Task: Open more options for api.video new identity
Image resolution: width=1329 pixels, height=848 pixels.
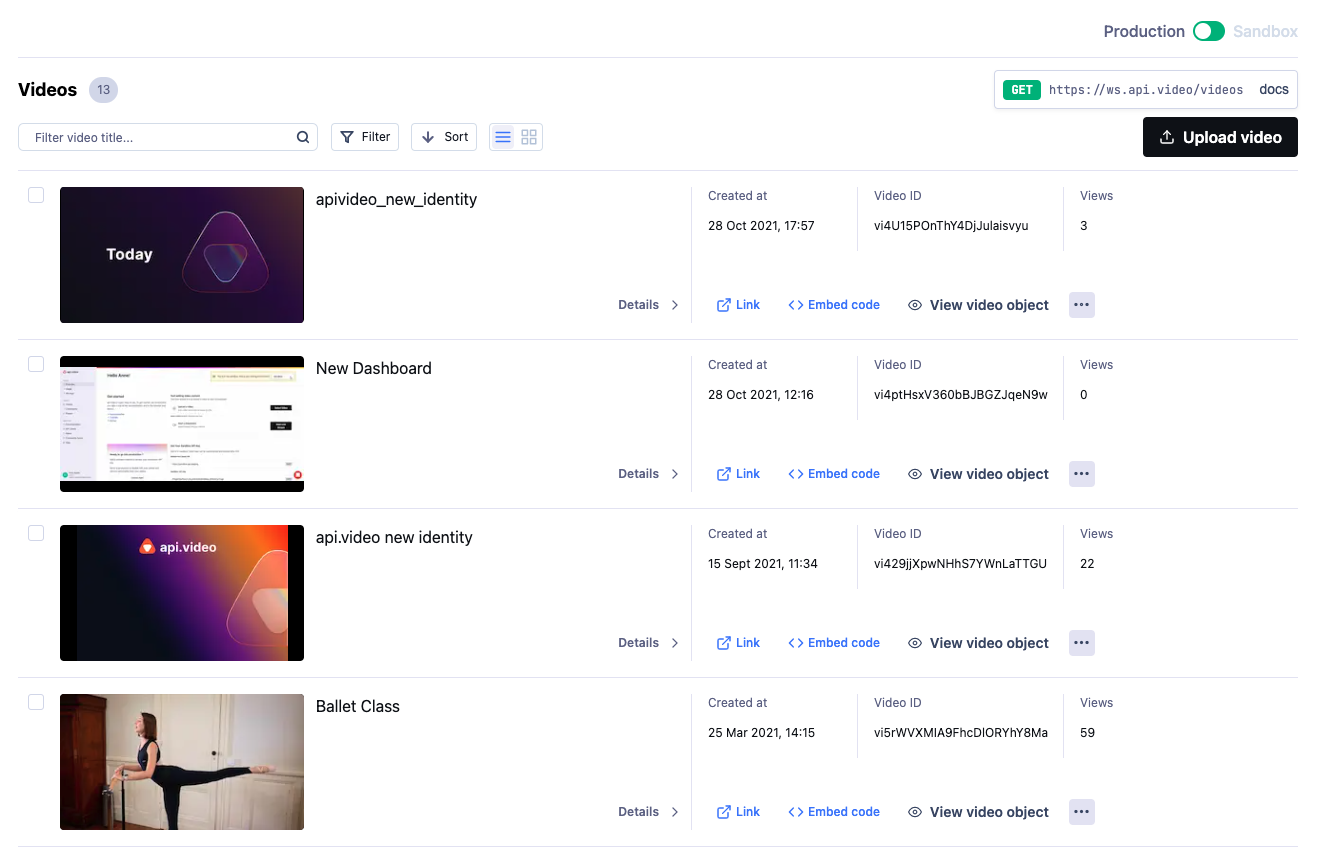Action: pos(1082,643)
